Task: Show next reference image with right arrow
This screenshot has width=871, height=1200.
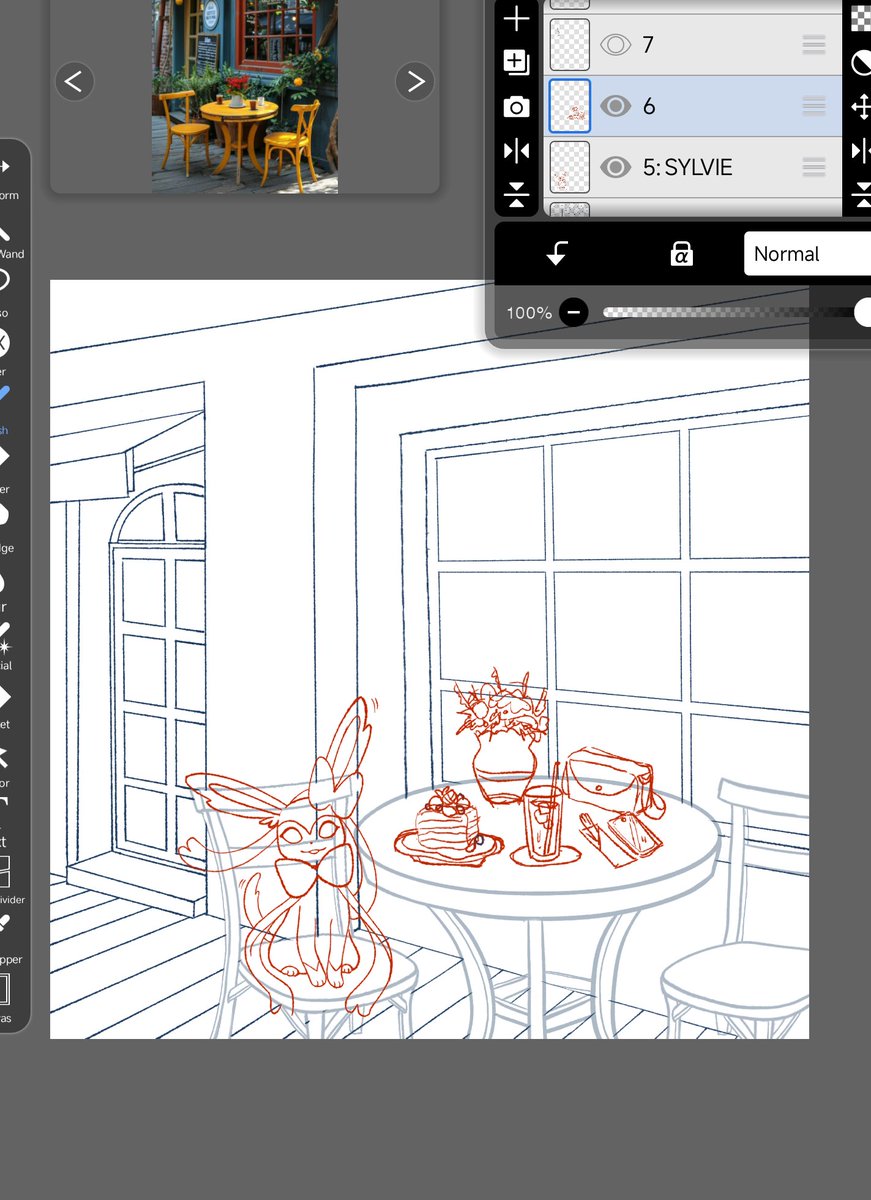Action: 415,81
